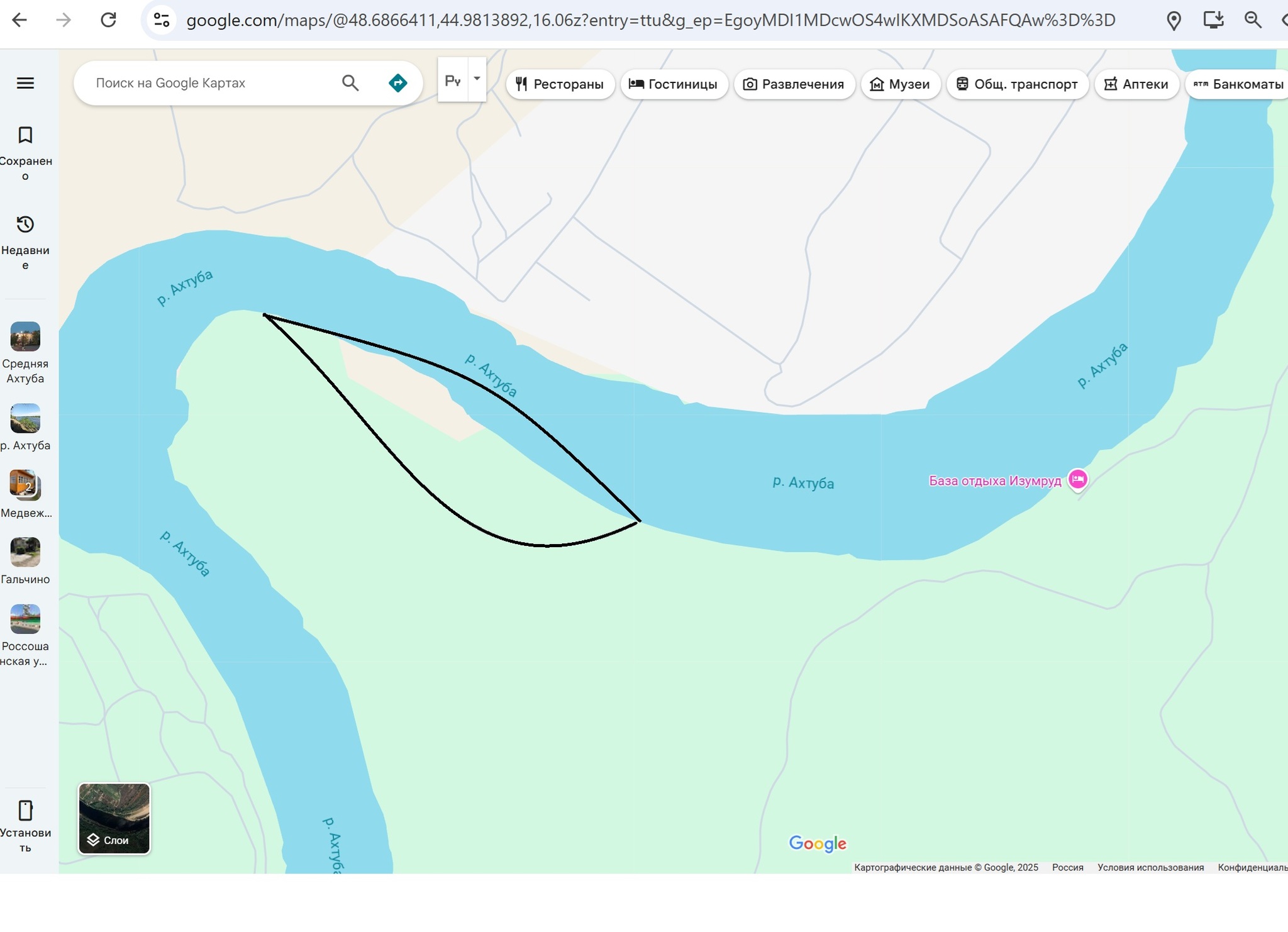Open the recent places history icon
1288x932 pixels.
[25, 225]
